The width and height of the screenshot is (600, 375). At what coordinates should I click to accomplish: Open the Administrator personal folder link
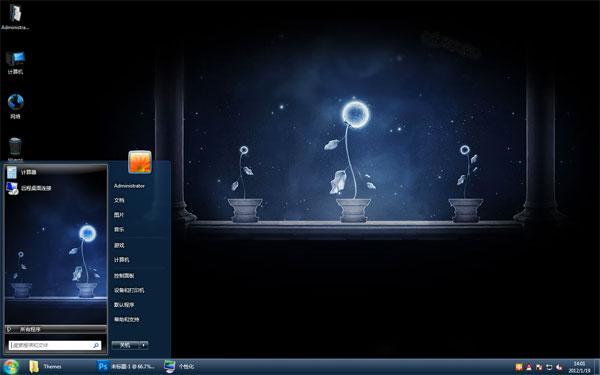[x=129, y=186]
